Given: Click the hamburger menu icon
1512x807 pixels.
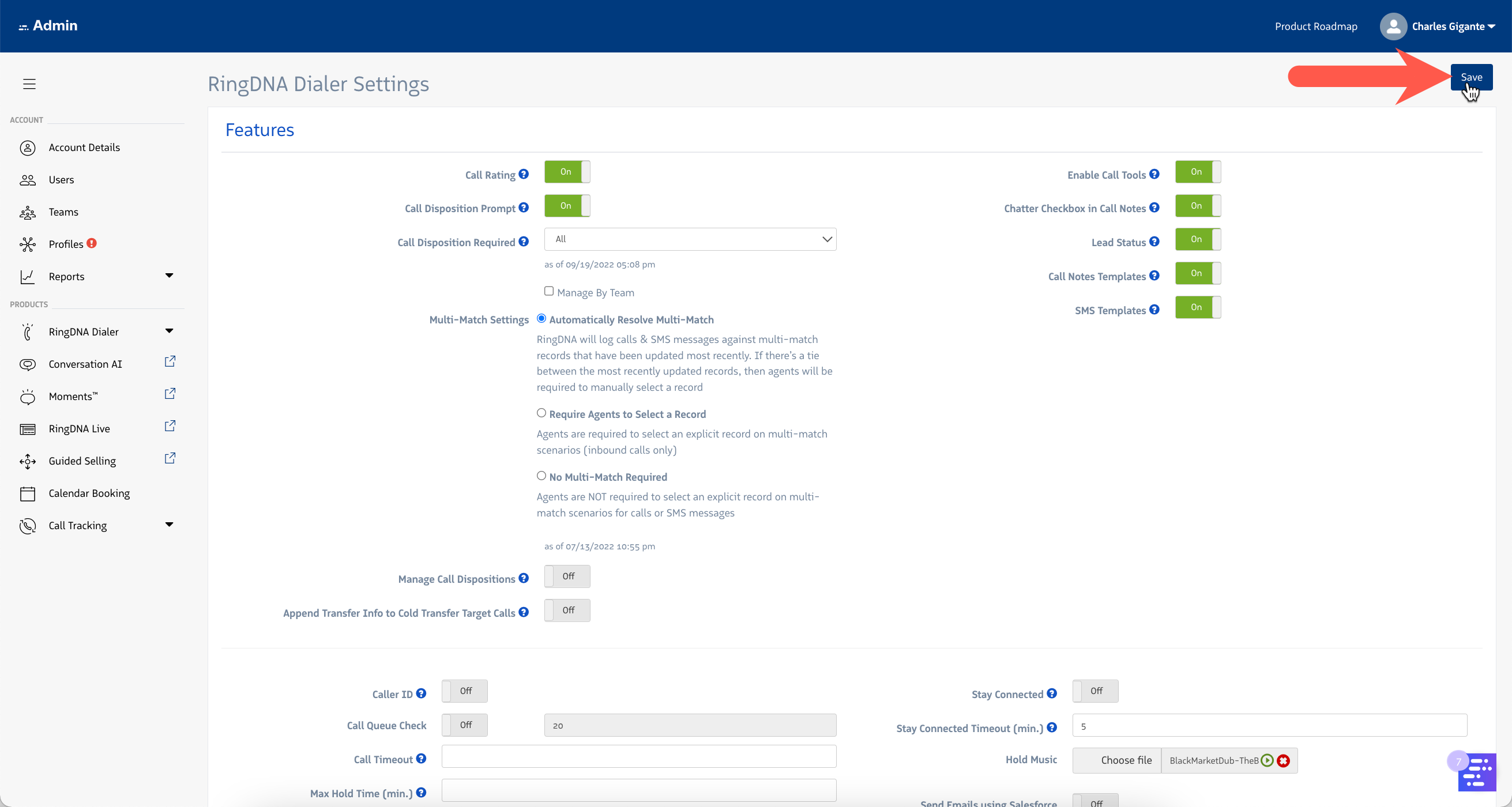Looking at the screenshot, I should pyautogui.click(x=29, y=84).
